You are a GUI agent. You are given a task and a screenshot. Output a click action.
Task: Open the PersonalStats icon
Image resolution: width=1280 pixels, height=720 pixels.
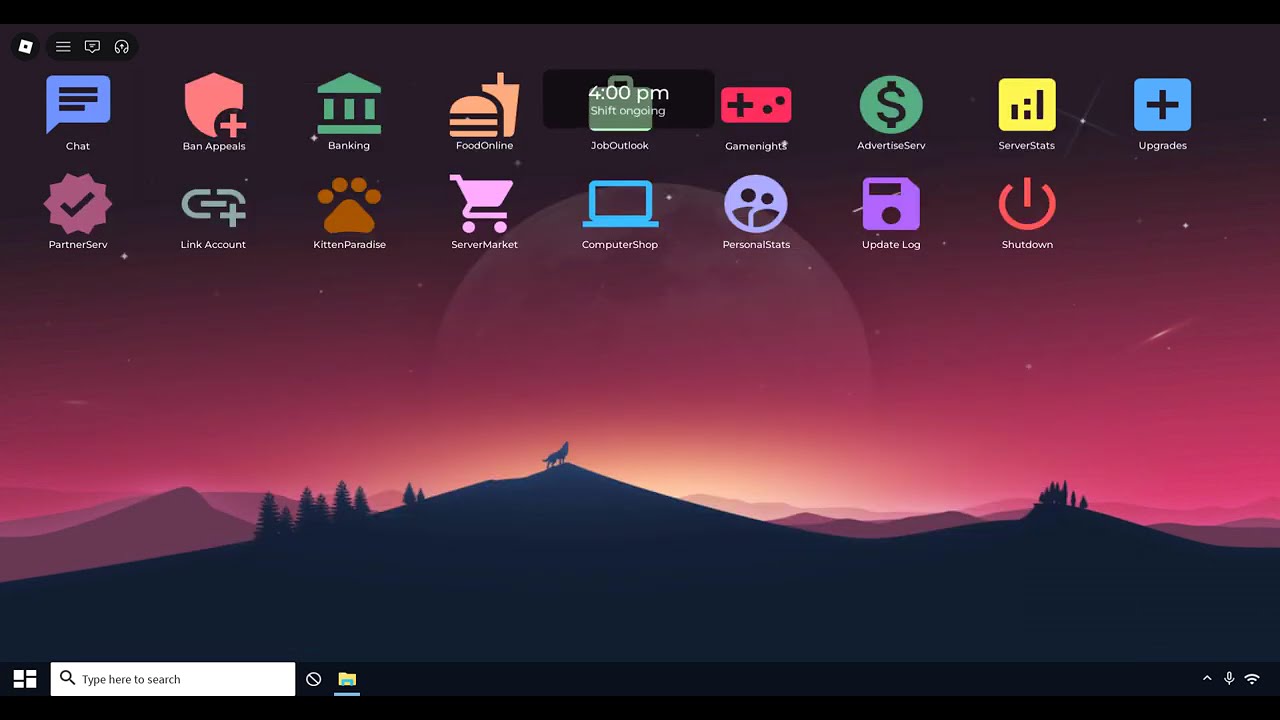[756, 204]
